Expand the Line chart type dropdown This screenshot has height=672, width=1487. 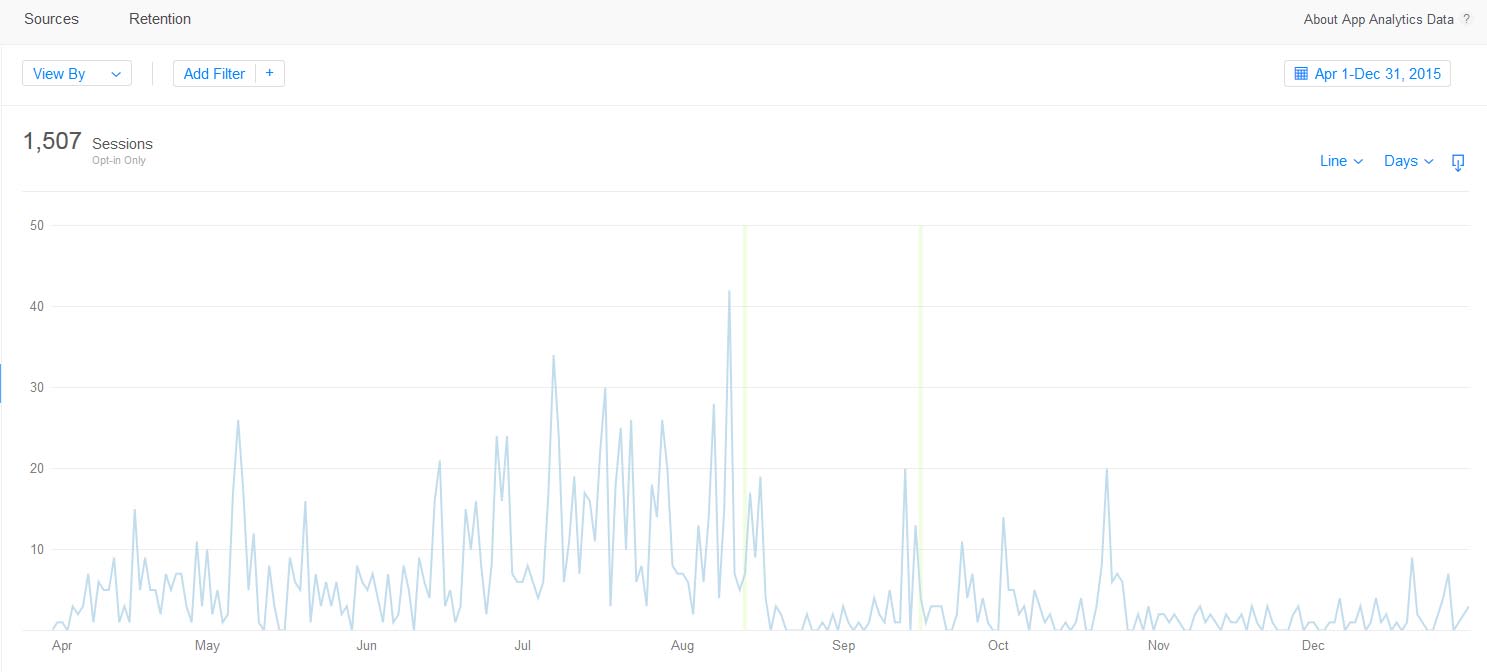click(1341, 161)
